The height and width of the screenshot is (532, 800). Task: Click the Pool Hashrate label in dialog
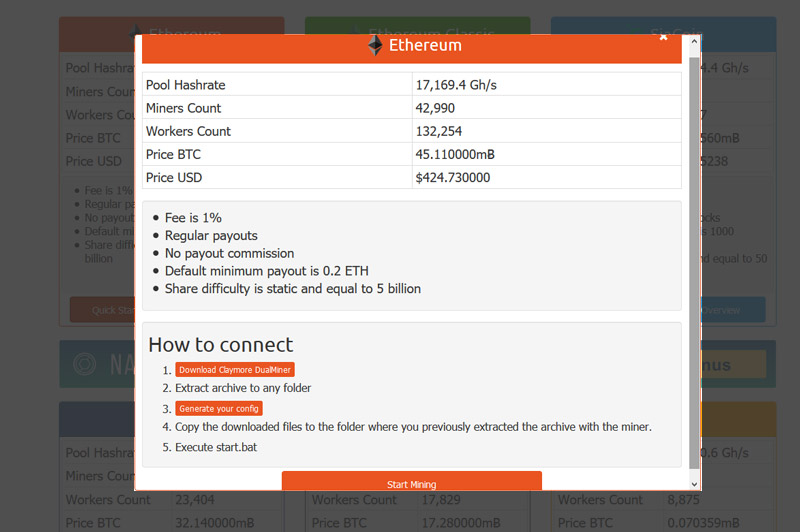[186, 85]
